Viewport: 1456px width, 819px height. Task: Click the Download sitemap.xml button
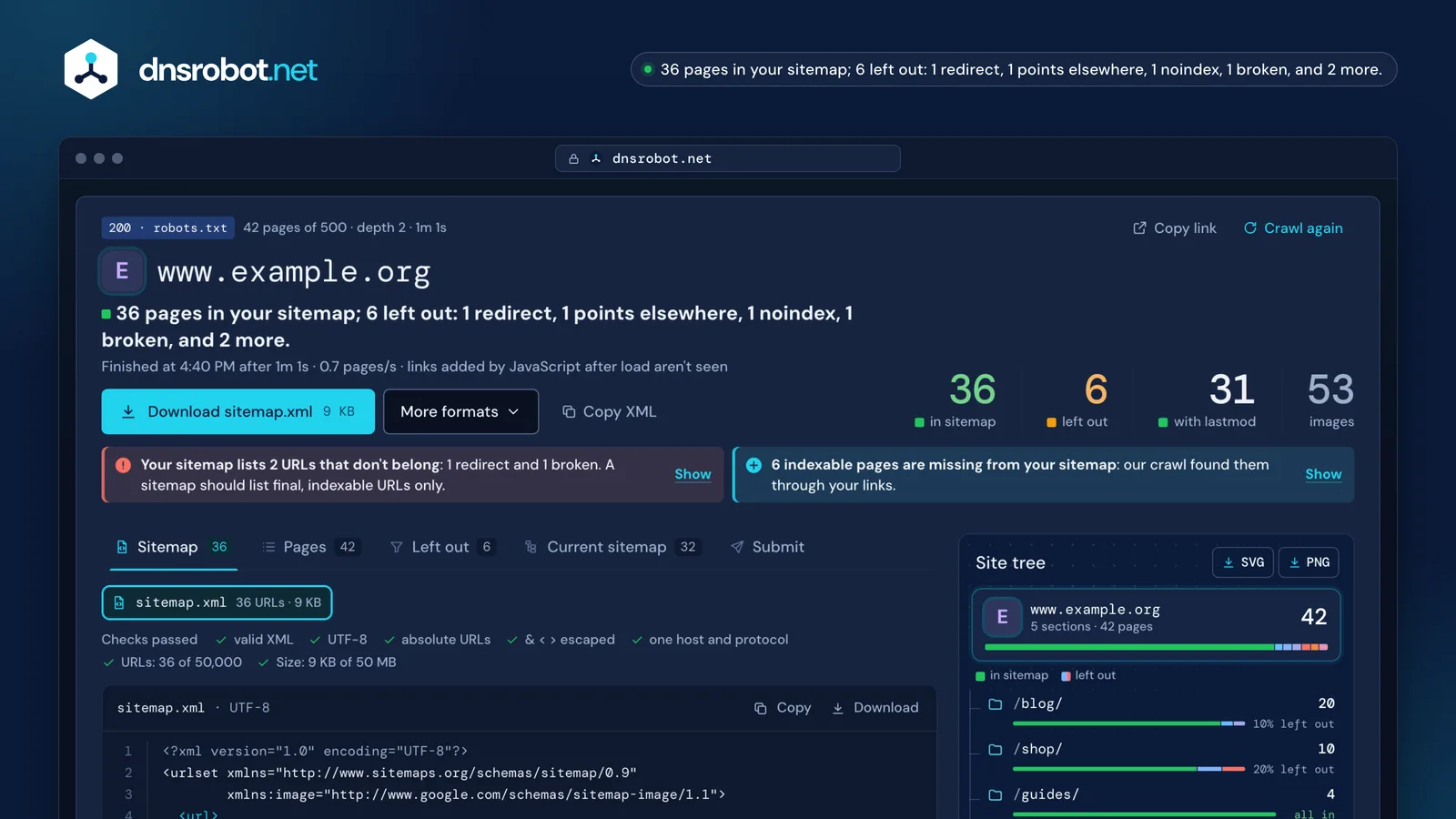pos(238,412)
